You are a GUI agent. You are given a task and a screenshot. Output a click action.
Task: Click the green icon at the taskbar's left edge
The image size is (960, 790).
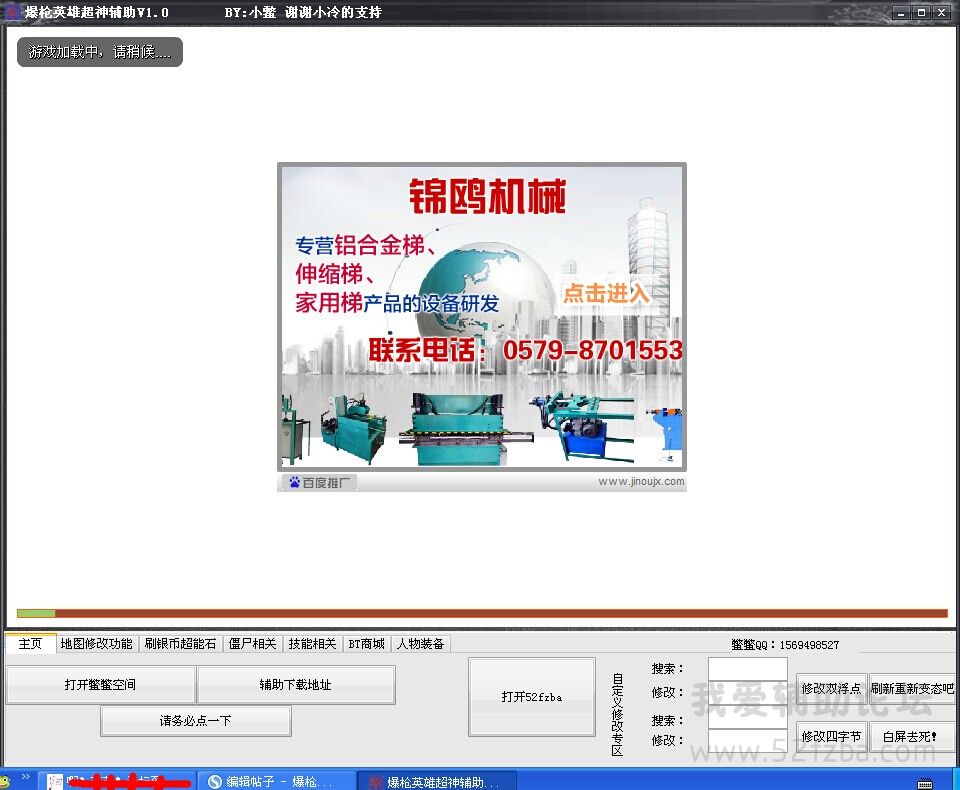5,780
